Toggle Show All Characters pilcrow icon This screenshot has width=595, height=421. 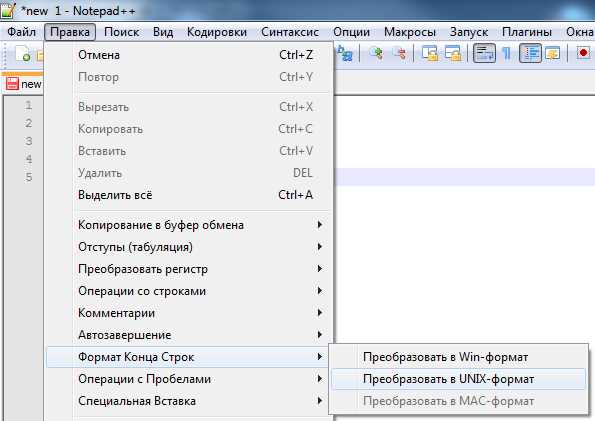click(x=507, y=53)
